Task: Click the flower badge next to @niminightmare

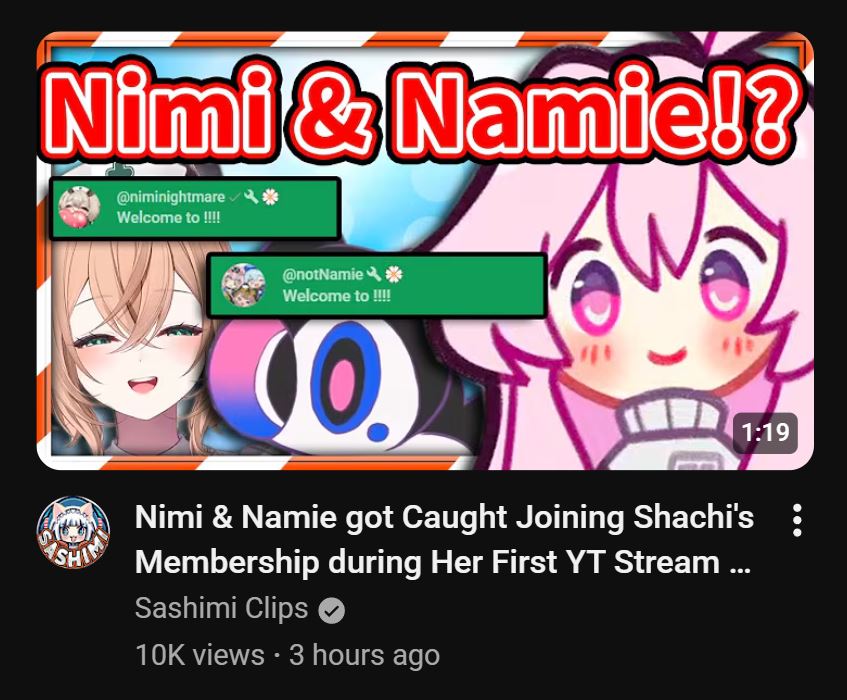Action: tap(270, 197)
